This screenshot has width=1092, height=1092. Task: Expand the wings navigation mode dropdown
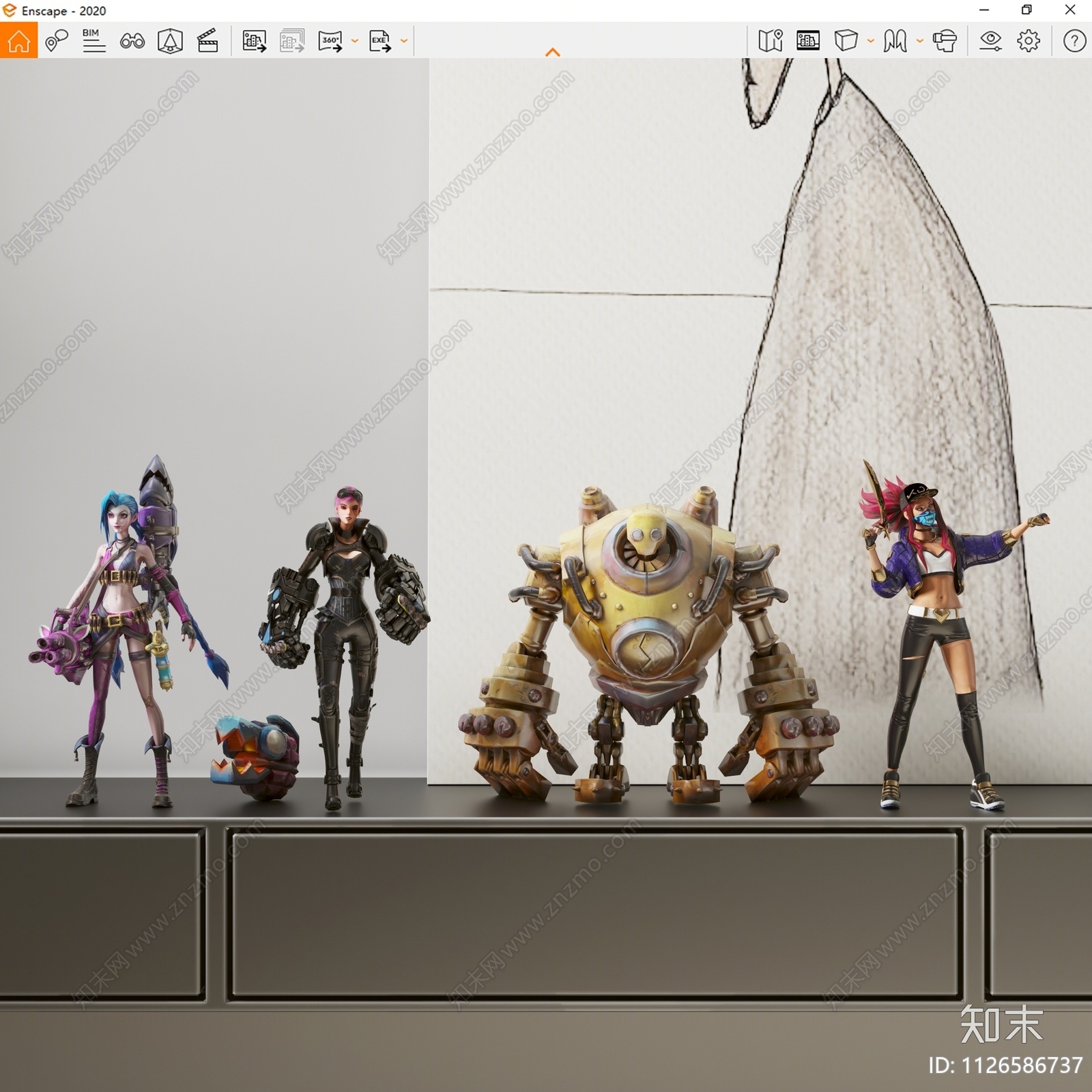coord(919,41)
